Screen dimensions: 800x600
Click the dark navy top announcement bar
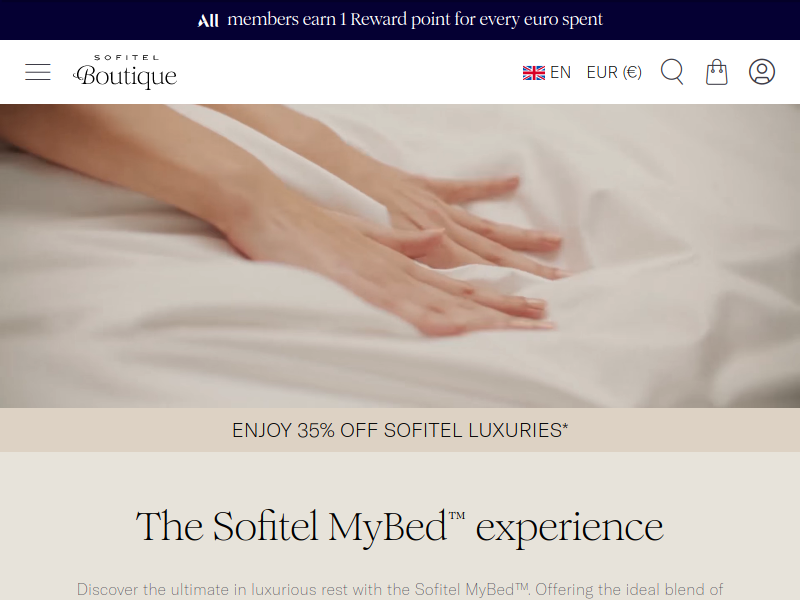click(400, 20)
